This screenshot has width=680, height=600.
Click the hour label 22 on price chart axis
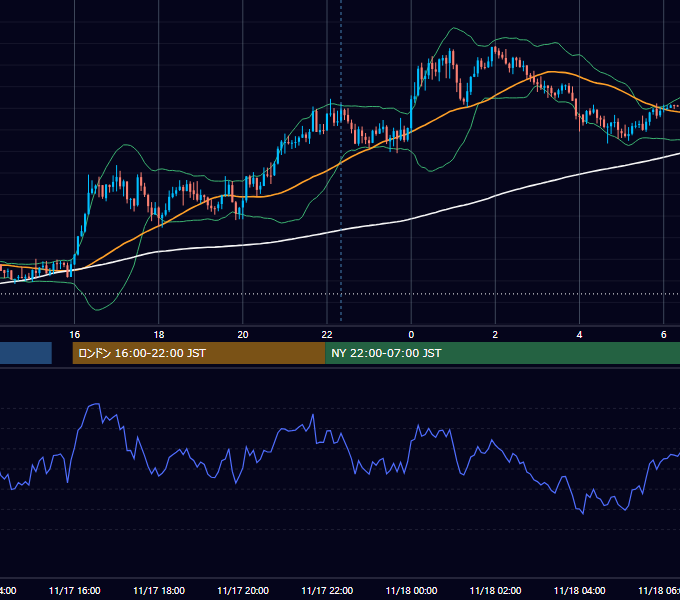coord(327,334)
